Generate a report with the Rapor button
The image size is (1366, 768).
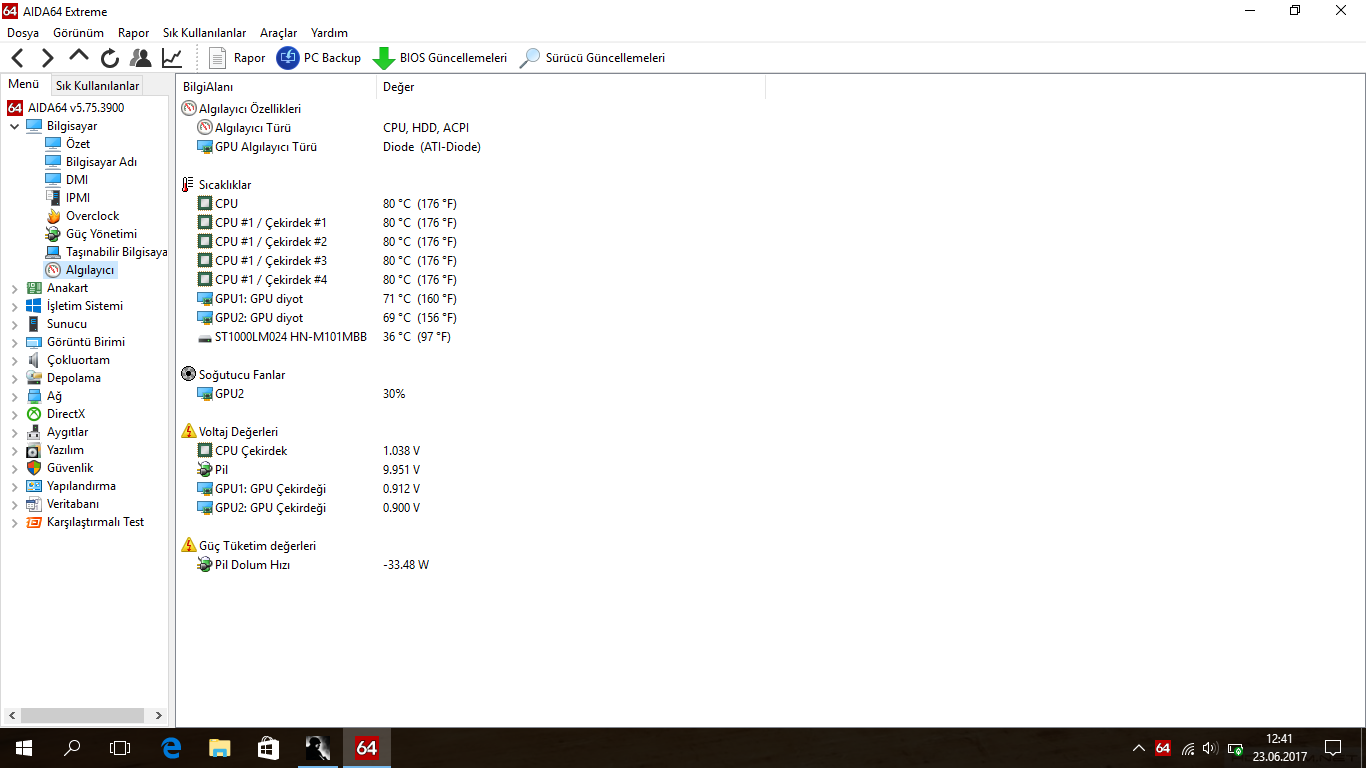[x=237, y=58]
